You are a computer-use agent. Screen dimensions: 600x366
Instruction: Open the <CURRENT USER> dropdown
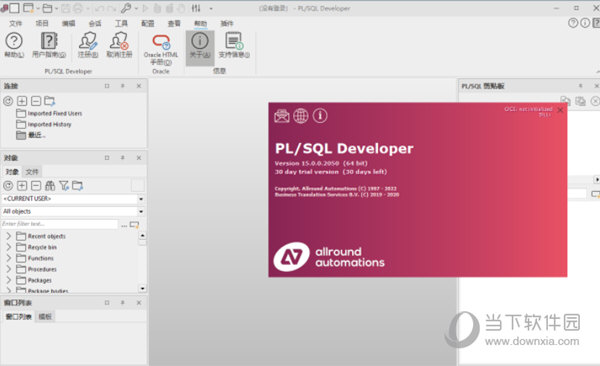[141, 199]
